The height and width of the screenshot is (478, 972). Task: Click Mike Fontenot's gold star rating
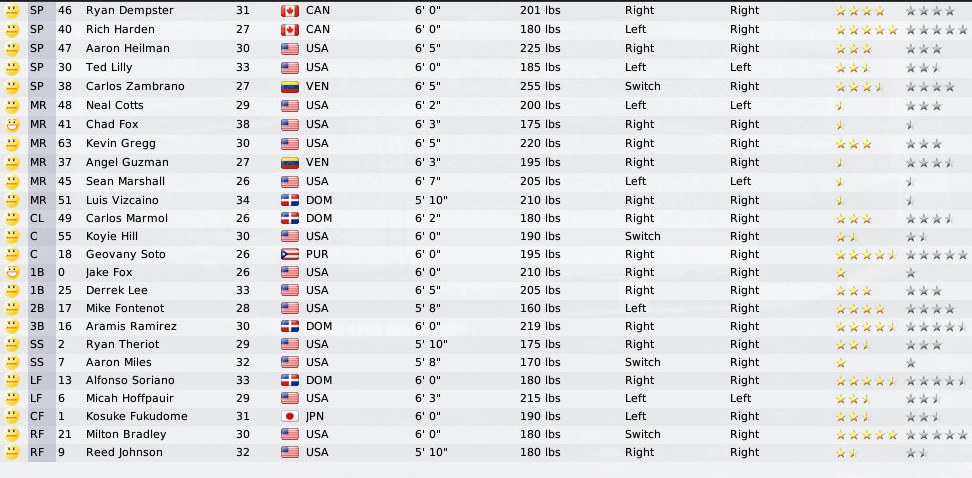coord(859,309)
